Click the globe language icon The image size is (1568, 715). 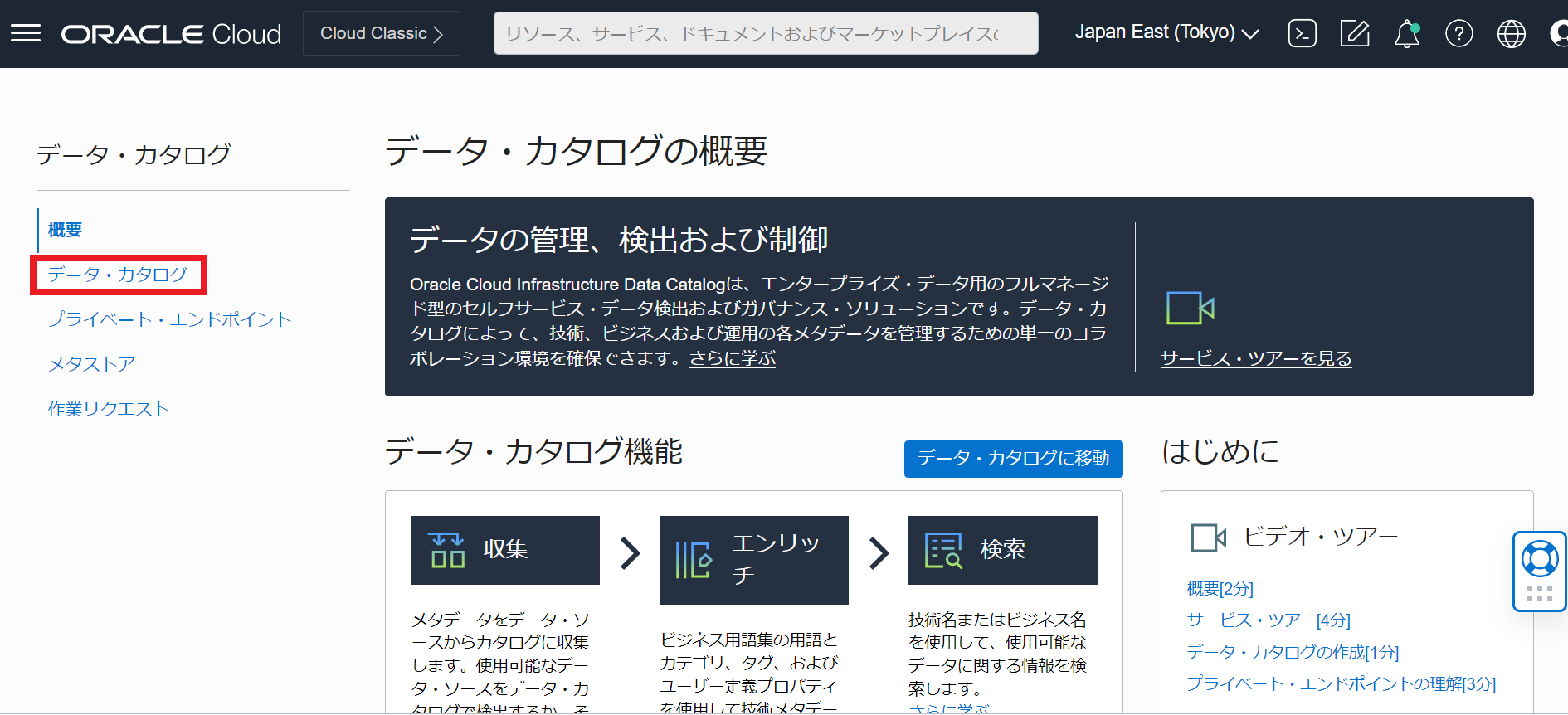1511,33
